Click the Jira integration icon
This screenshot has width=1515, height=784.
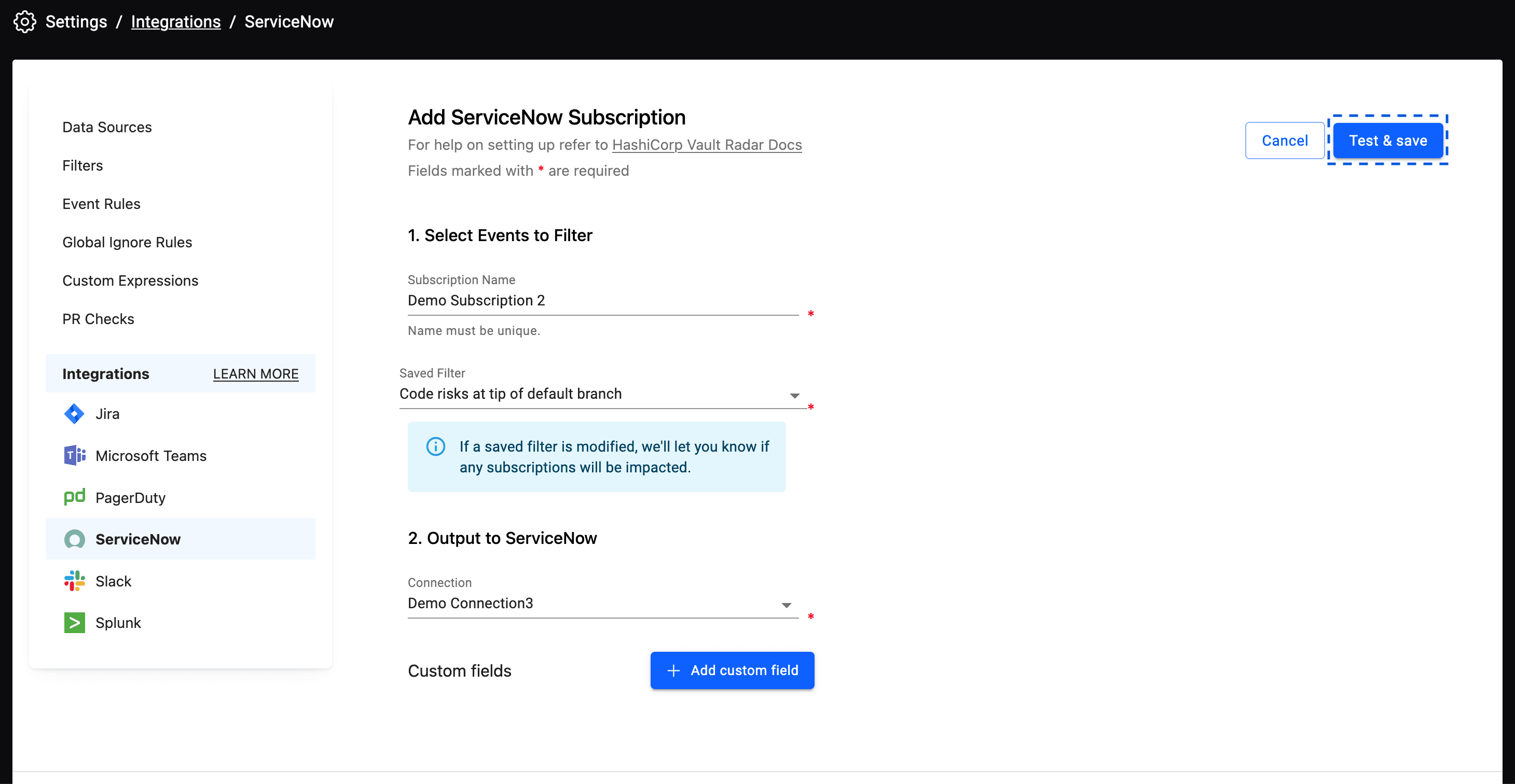(74, 413)
